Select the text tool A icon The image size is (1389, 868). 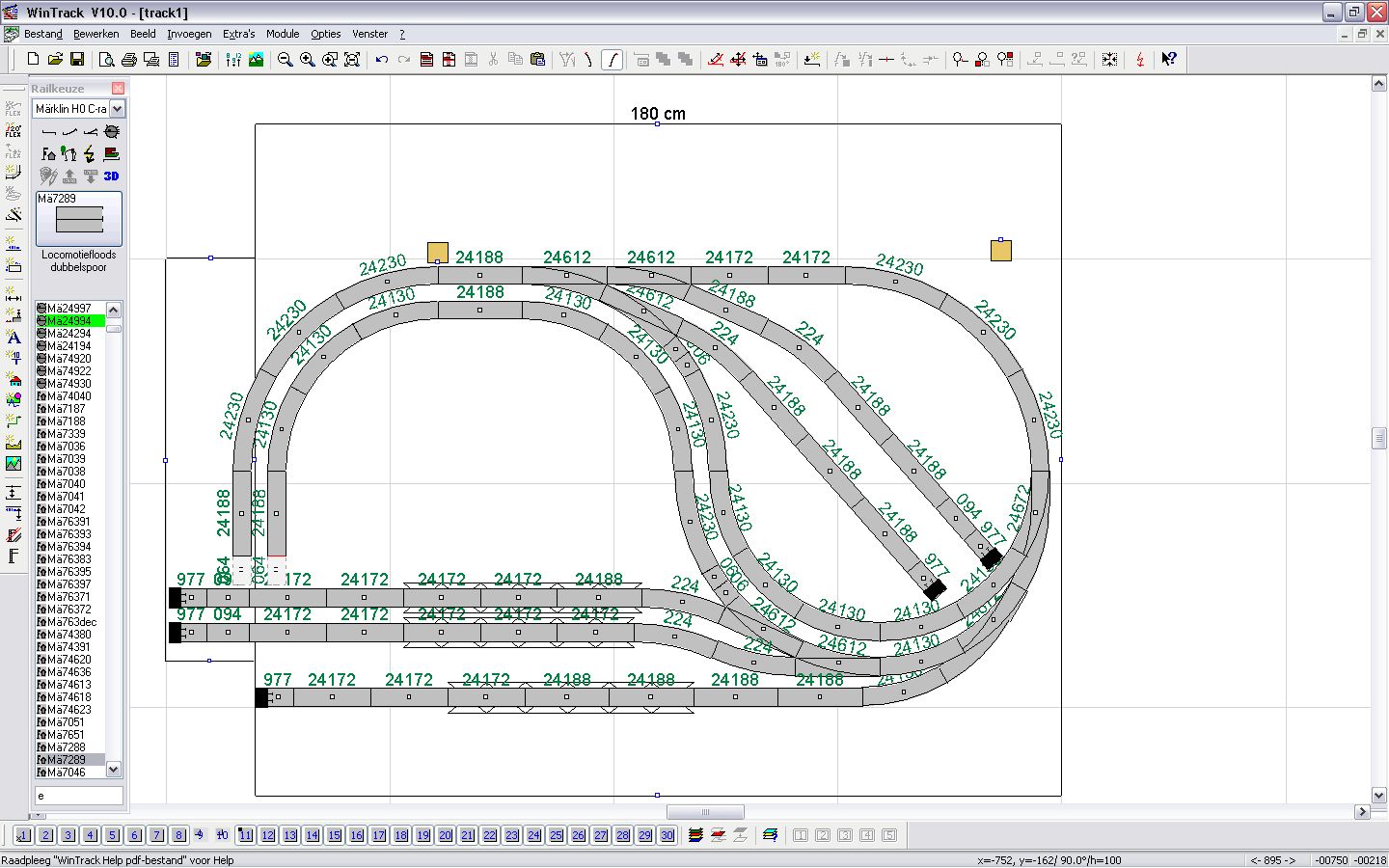(14, 337)
